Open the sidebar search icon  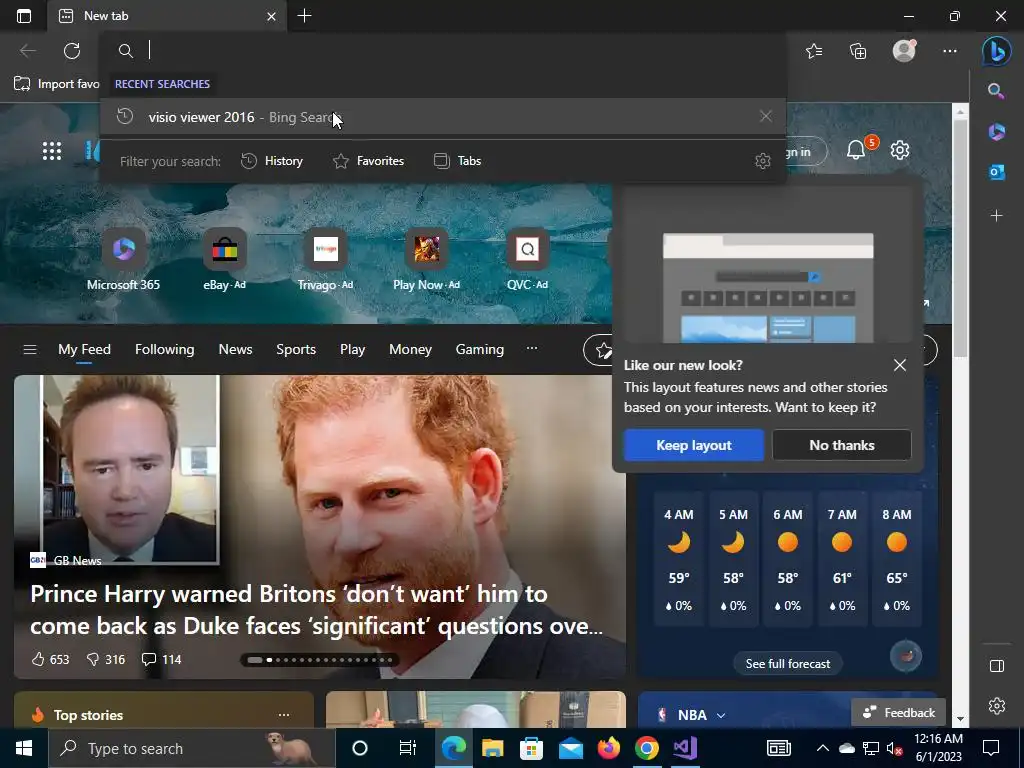pos(996,91)
